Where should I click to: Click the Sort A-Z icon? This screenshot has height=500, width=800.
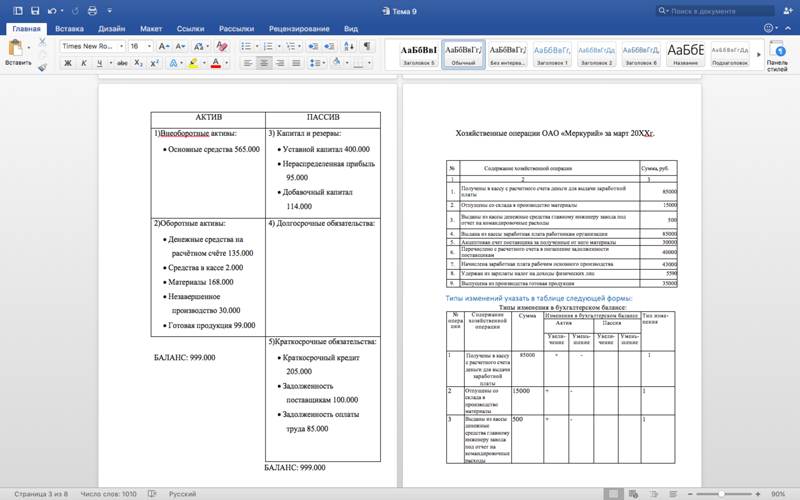(349, 46)
